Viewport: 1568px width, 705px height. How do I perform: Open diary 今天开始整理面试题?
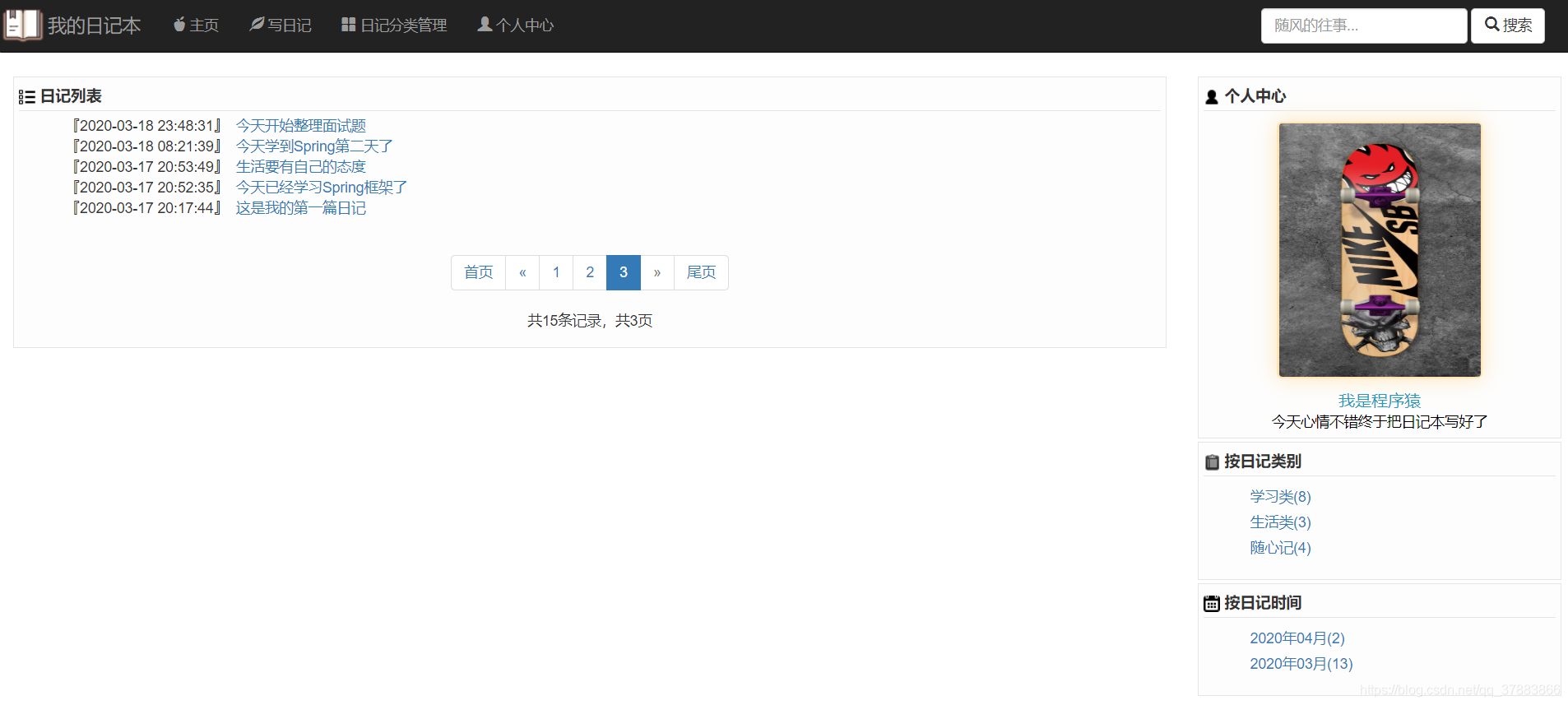click(x=301, y=126)
